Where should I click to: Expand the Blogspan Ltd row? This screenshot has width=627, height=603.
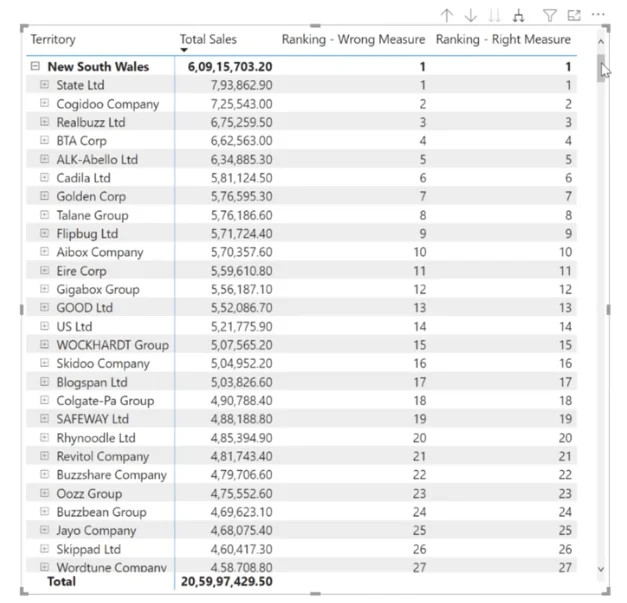click(x=44, y=381)
